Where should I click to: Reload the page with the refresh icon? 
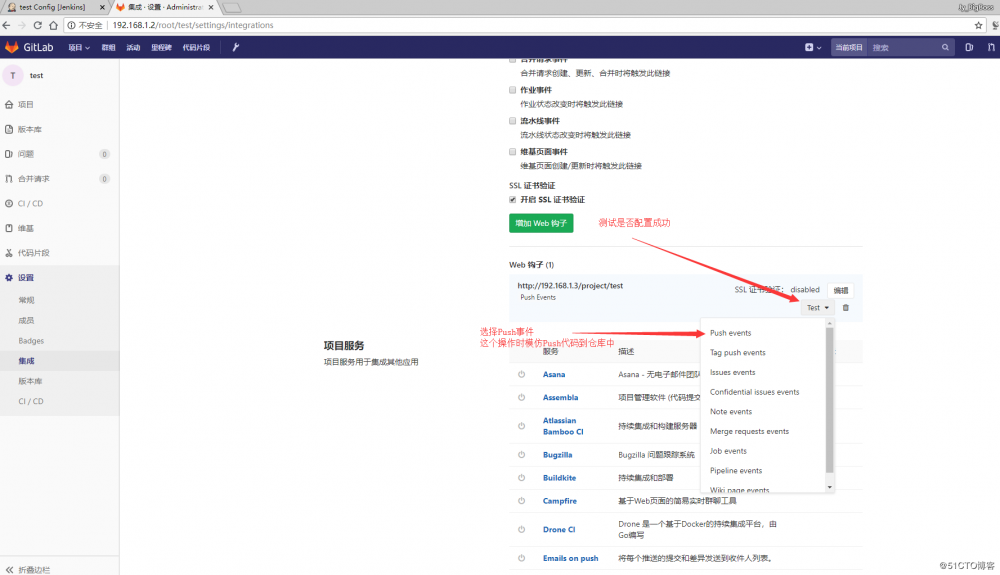point(38,25)
